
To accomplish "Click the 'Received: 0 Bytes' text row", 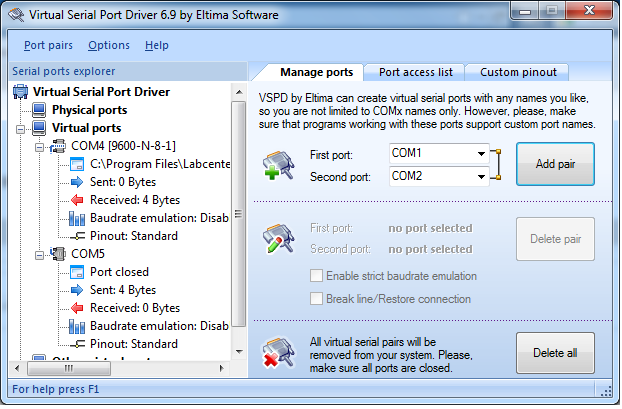I will [134, 308].
